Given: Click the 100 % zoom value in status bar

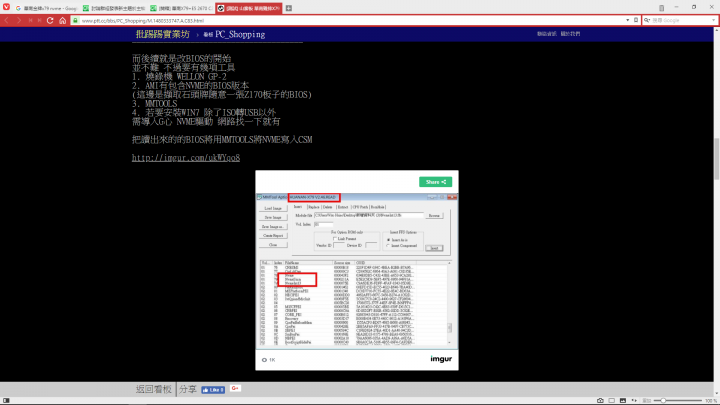Looking at the screenshot, I should click(x=711, y=401).
